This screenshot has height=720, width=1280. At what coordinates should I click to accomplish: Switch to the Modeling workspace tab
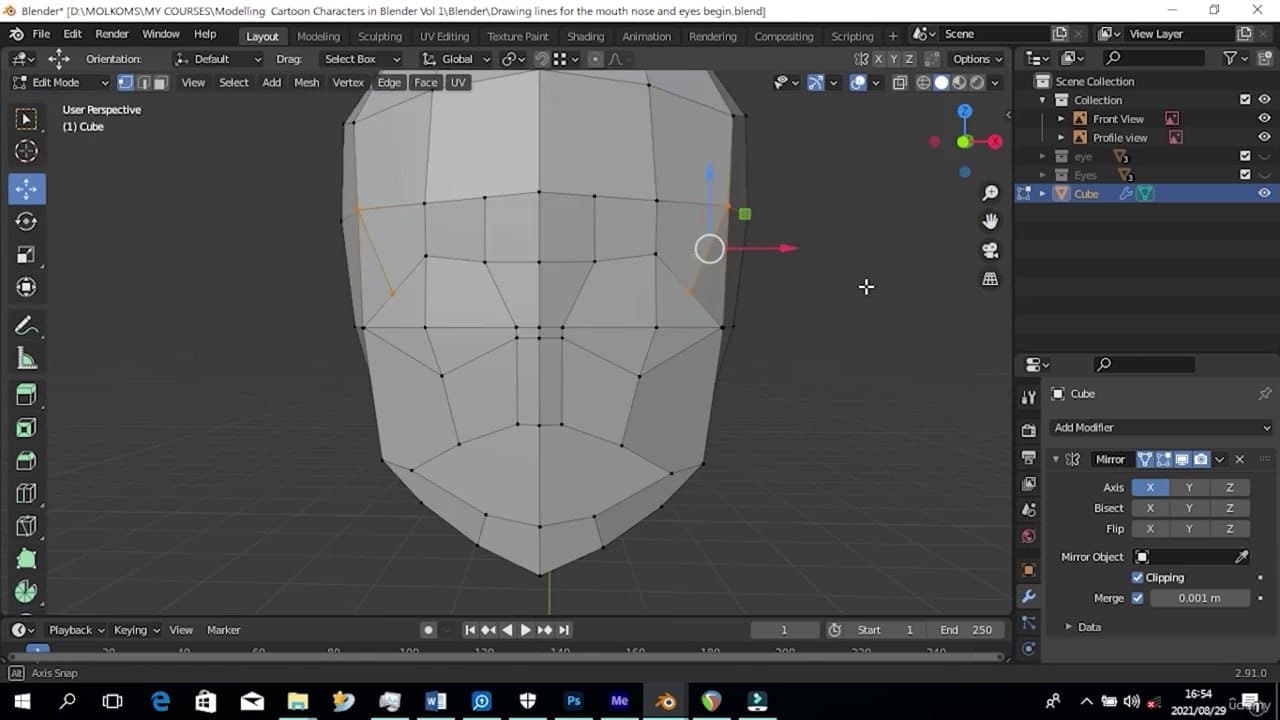(x=318, y=36)
